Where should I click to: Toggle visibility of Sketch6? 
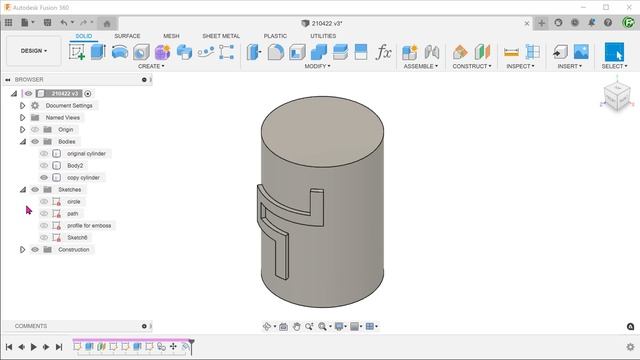tap(44, 238)
